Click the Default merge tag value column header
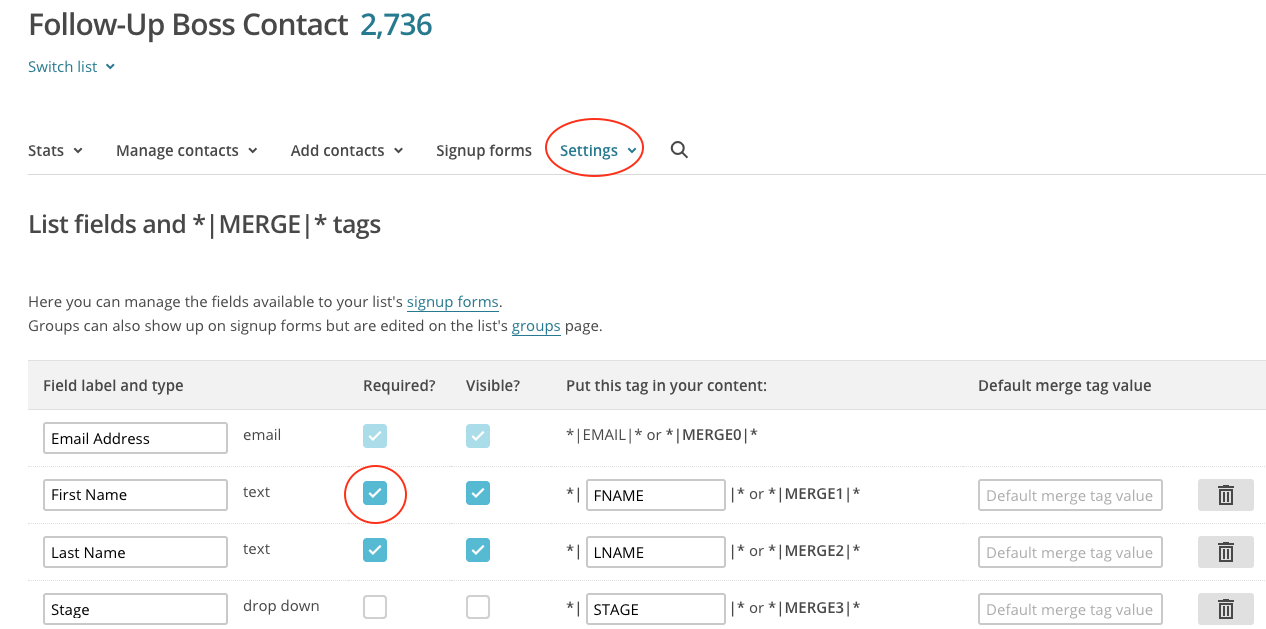1266x629 pixels. click(1065, 386)
